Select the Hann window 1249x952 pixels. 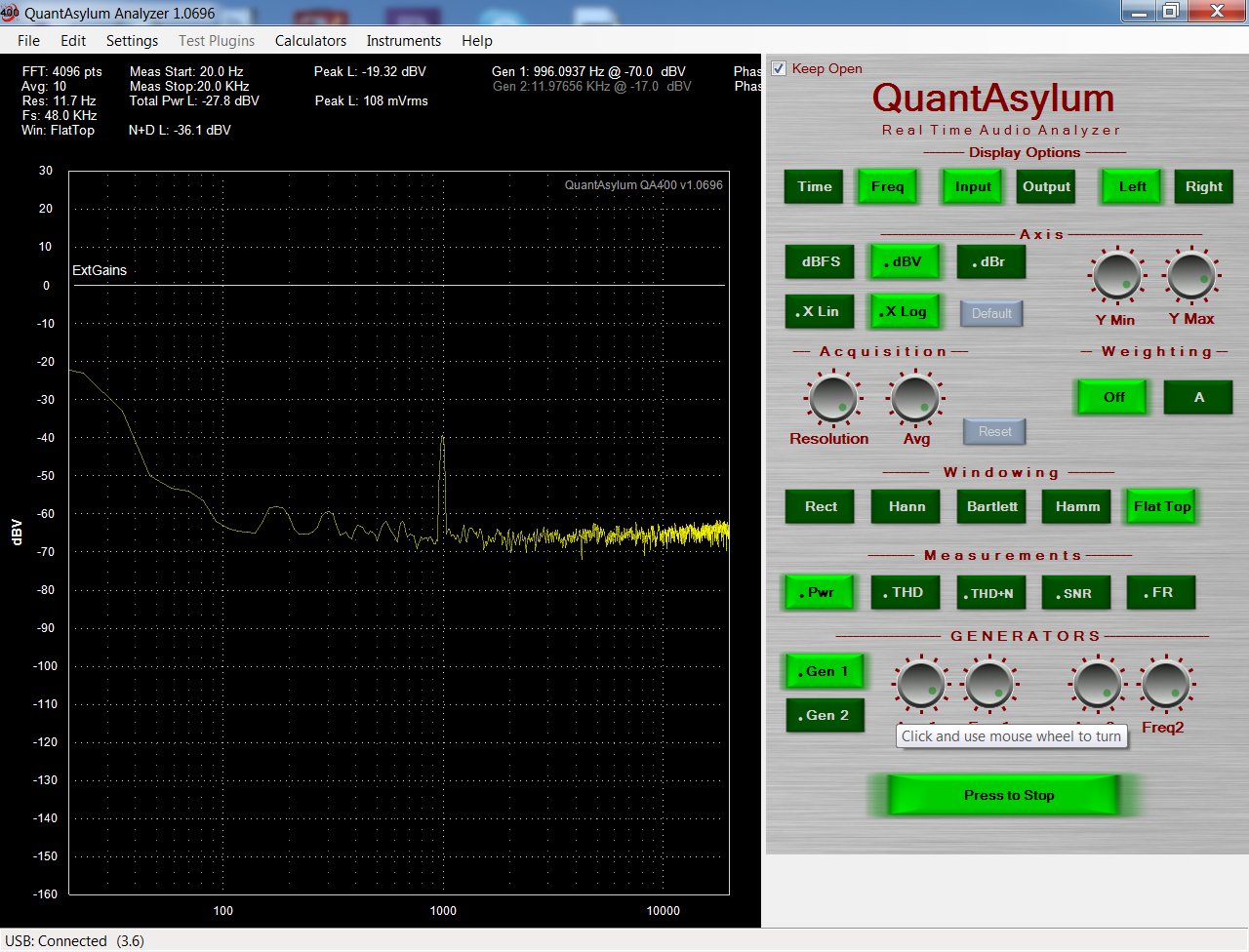pos(907,506)
